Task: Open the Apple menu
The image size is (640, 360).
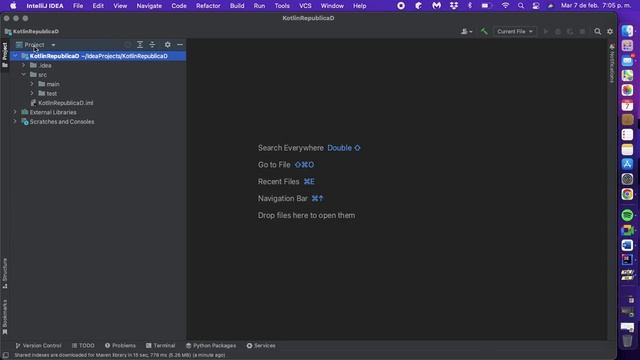Action: point(13,6)
